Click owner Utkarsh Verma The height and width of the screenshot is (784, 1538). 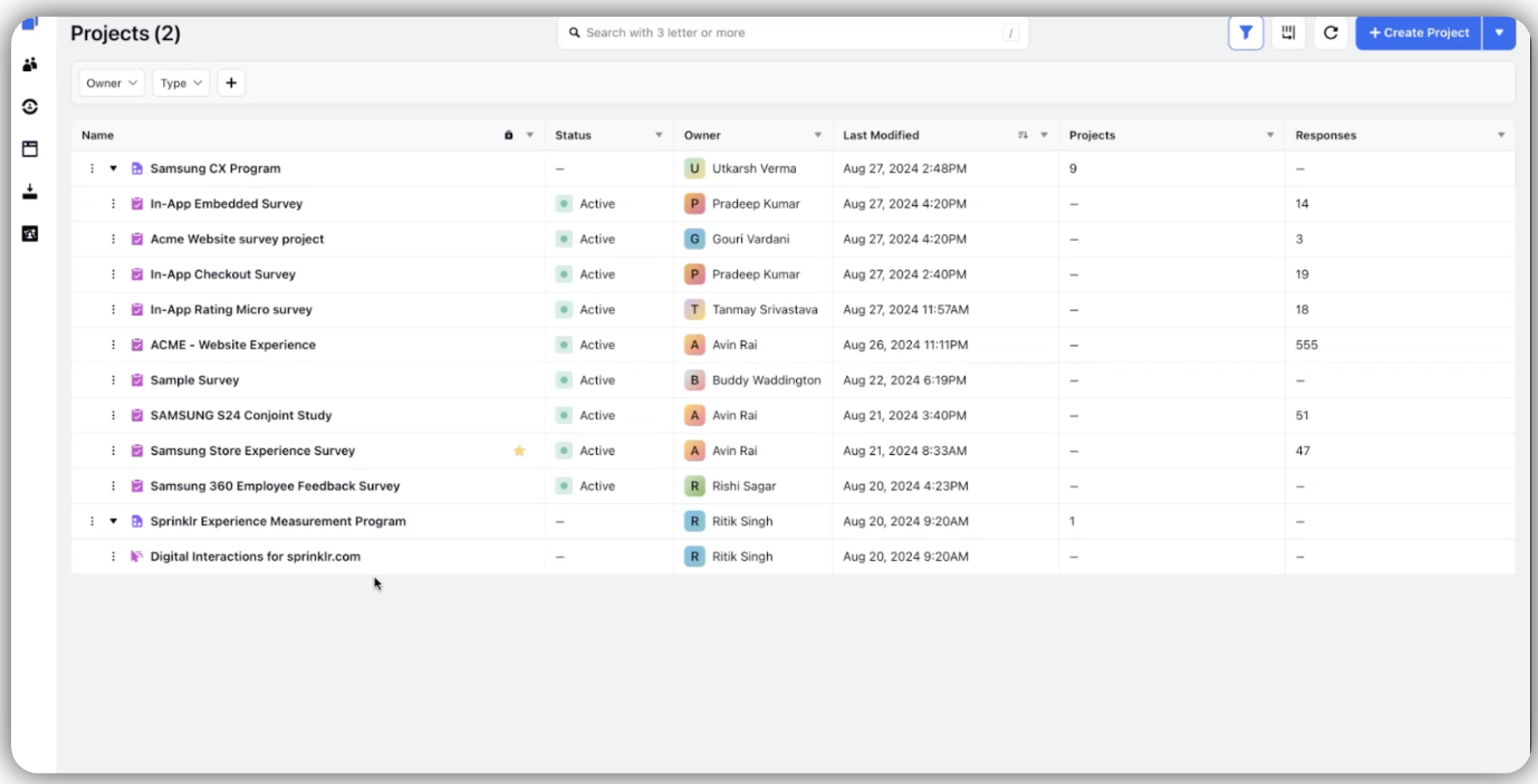(x=754, y=168)
